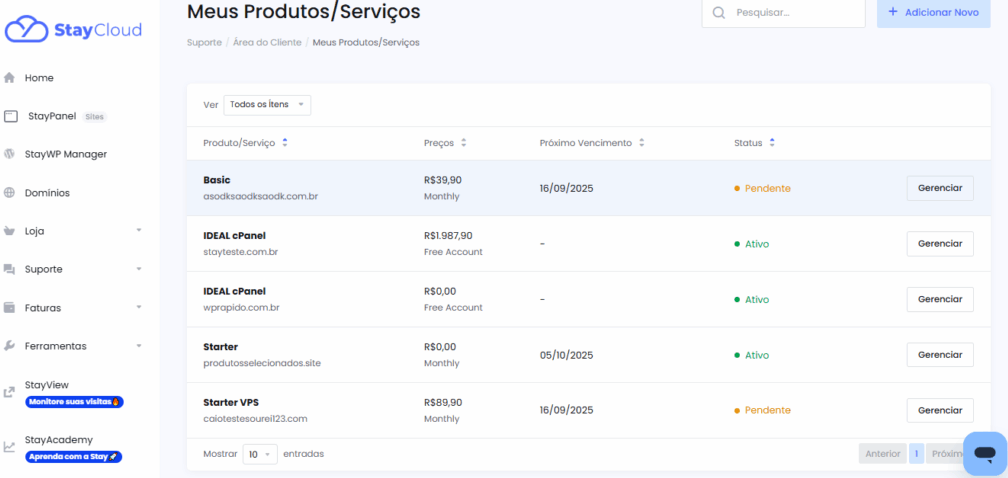Open the Todos os Itens filter dropdown

click(267, 105)
